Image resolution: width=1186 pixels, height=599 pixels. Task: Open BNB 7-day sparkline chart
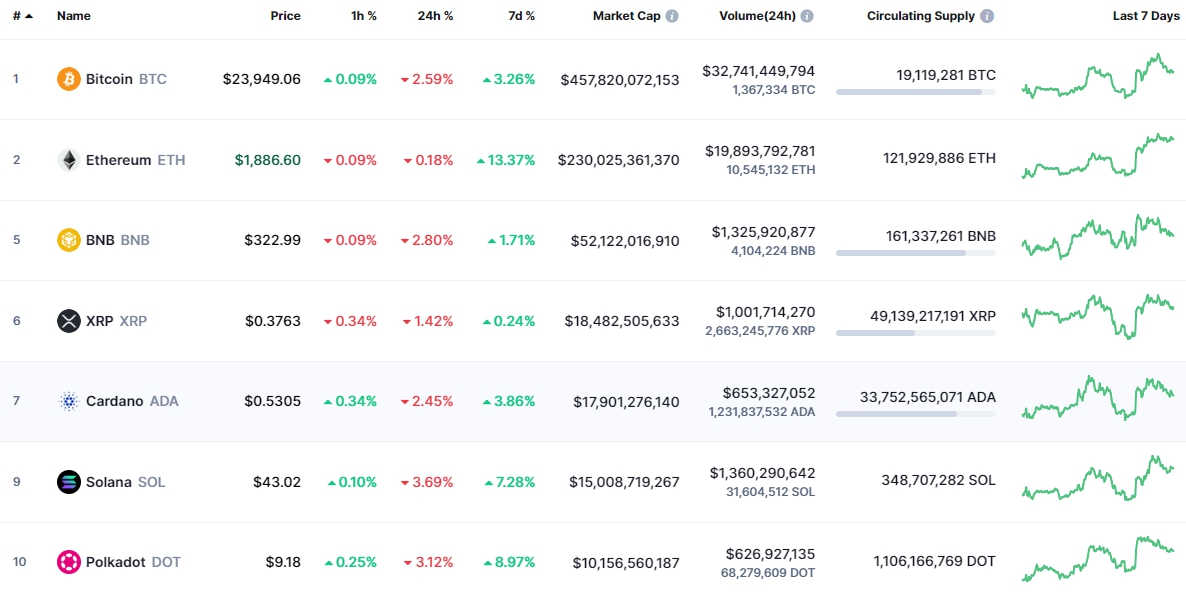click(x=1098, y=237)
